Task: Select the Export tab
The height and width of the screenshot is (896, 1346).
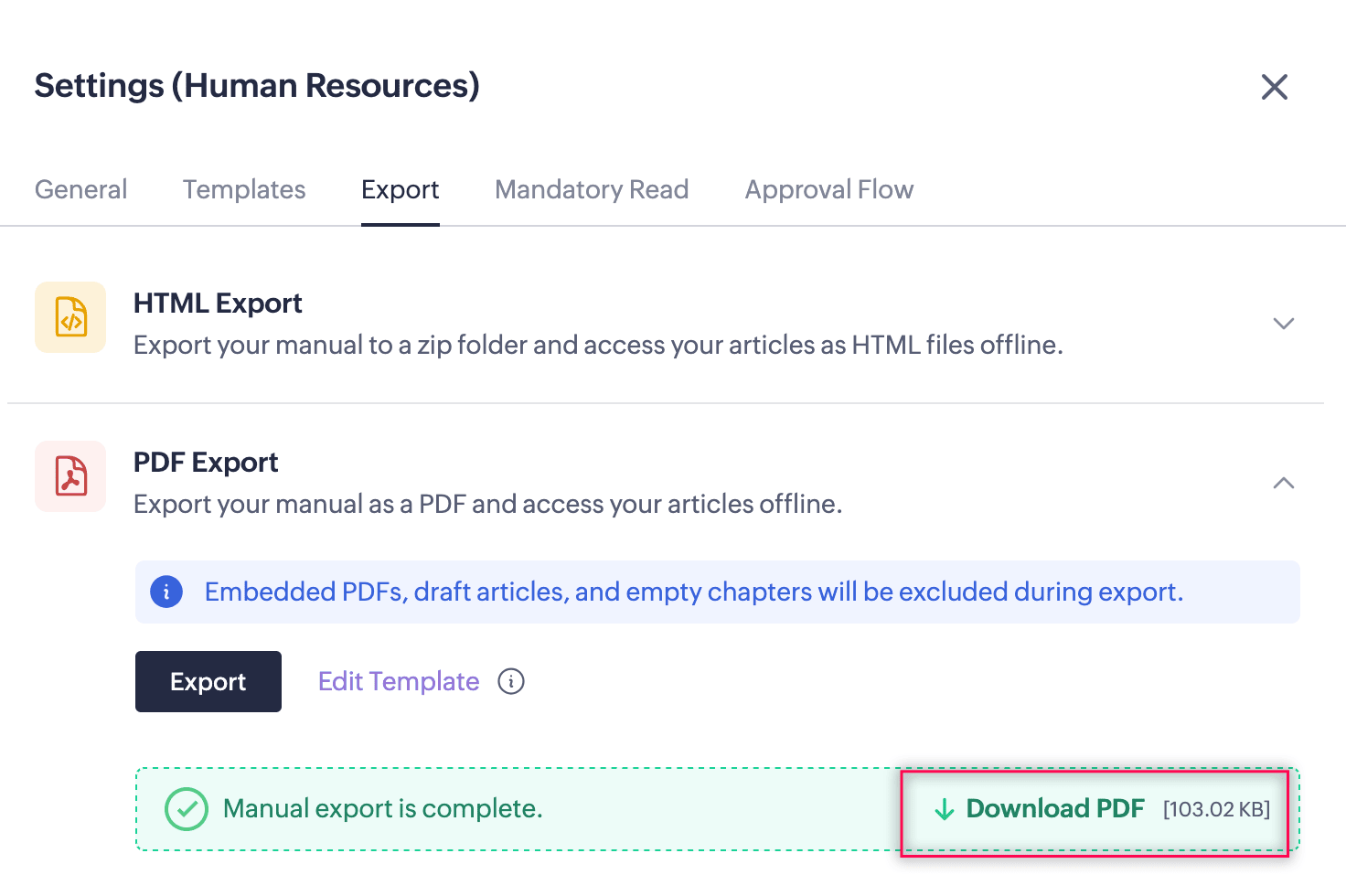Action: point(401,189)
